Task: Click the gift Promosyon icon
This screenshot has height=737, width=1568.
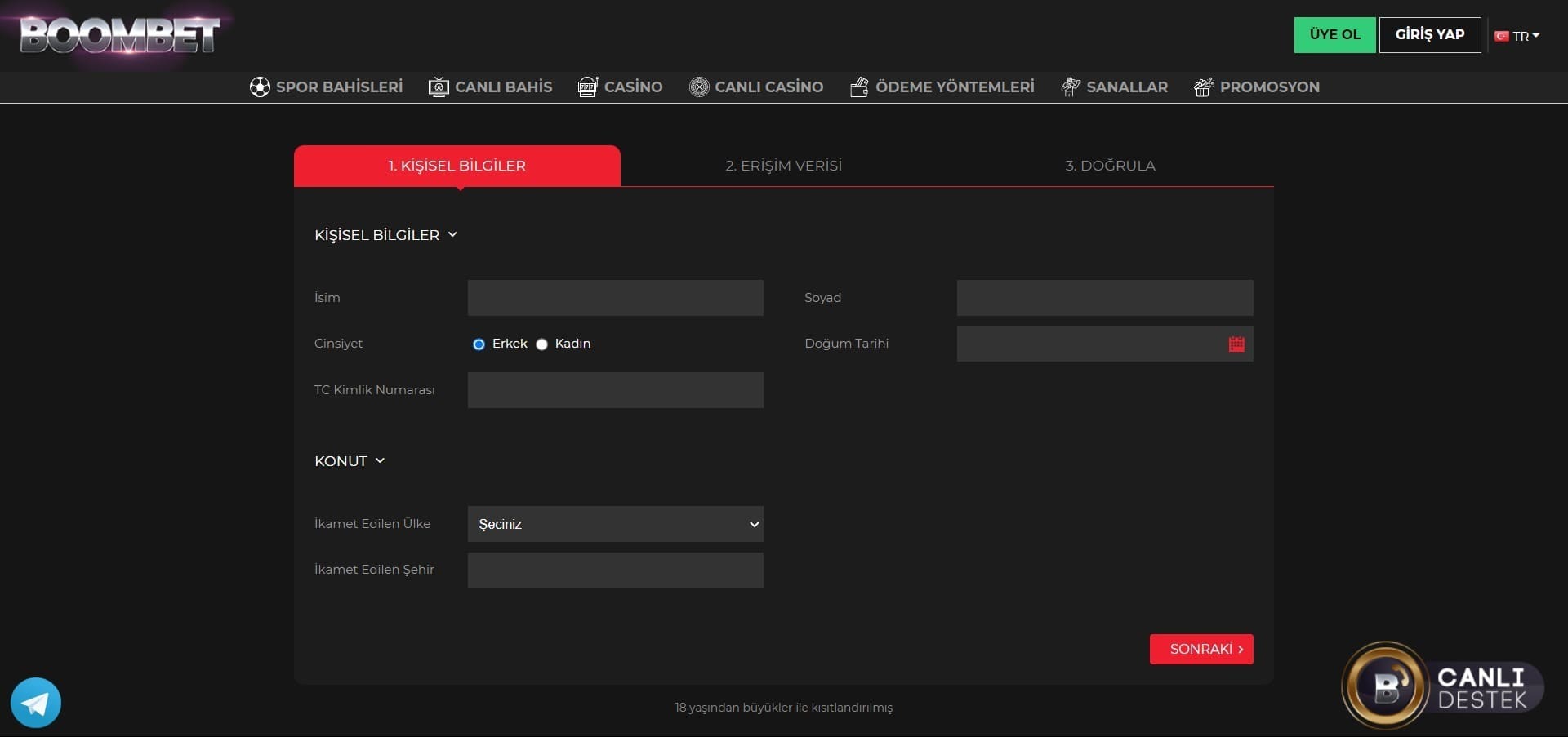Action: pos(1203,87)
